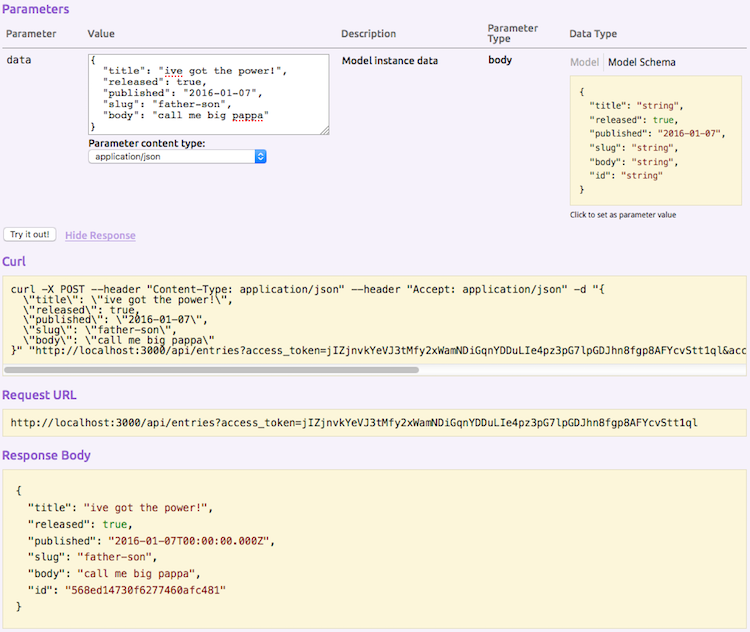Image resolution: width=750 pixels, height=632 pixels.
Task: Click the response id value "568ed14730f6277460afc481"
Action: point(145,590)
